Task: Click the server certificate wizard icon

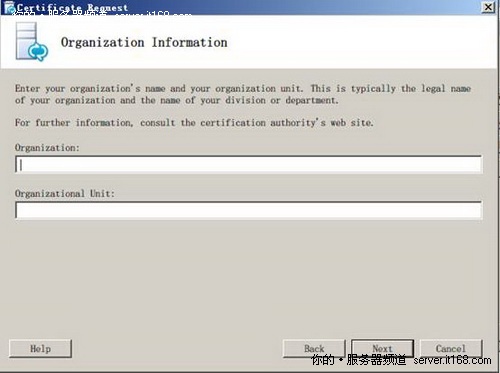Action: (x=32, y=42)
